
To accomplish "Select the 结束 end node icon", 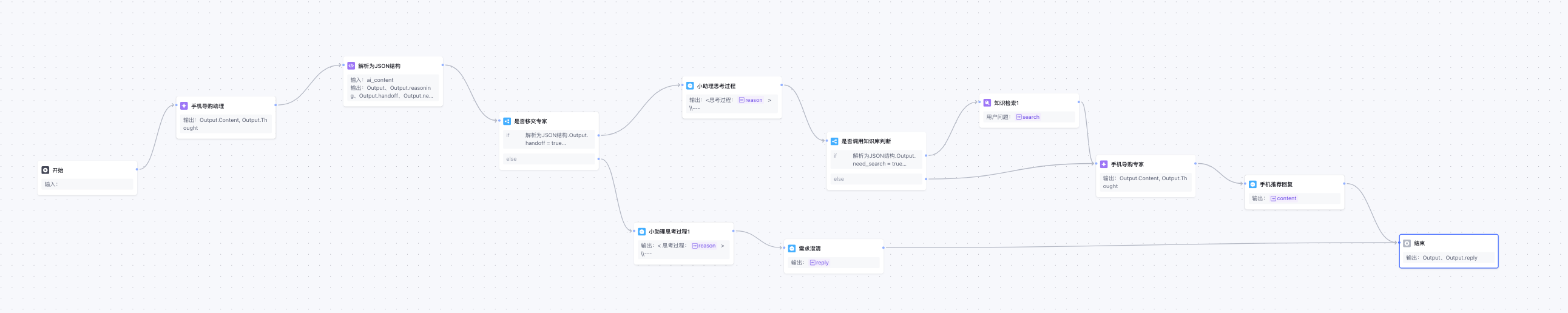I will pos(1407,243).
